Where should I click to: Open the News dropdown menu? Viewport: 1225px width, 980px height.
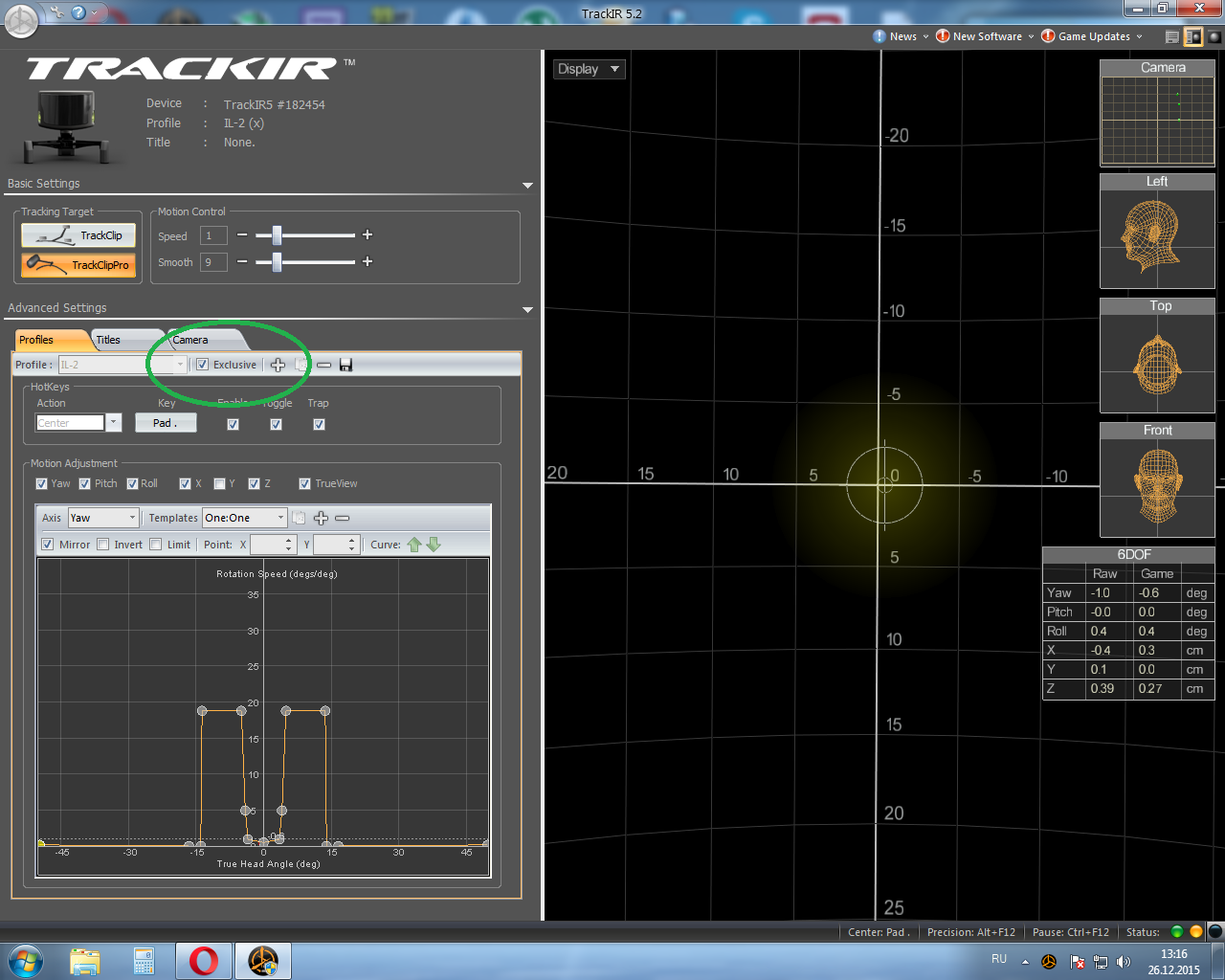pyautogui.click(x=901, y=36)
